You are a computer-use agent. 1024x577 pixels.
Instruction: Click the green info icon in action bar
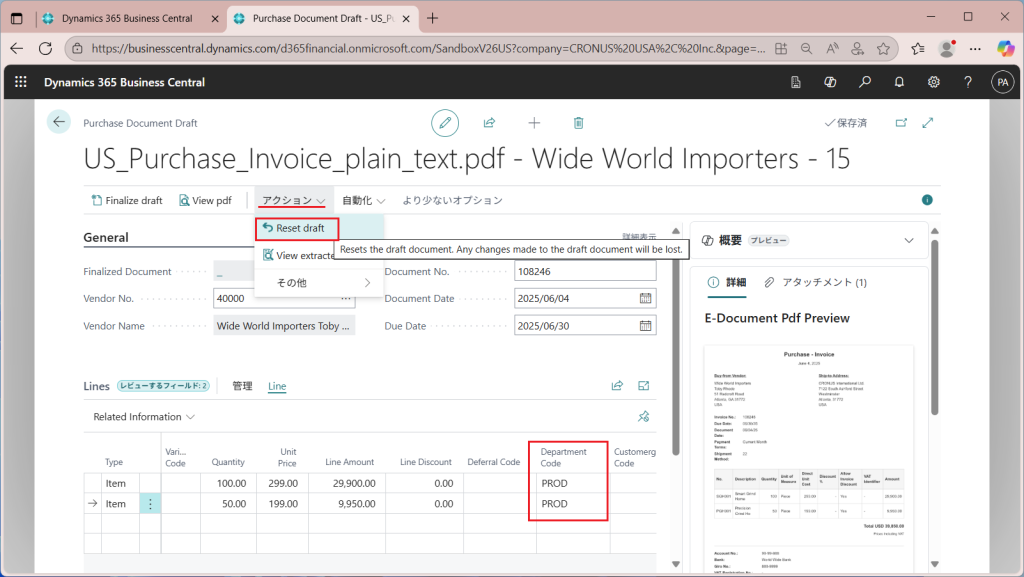(x=927, y=200)
